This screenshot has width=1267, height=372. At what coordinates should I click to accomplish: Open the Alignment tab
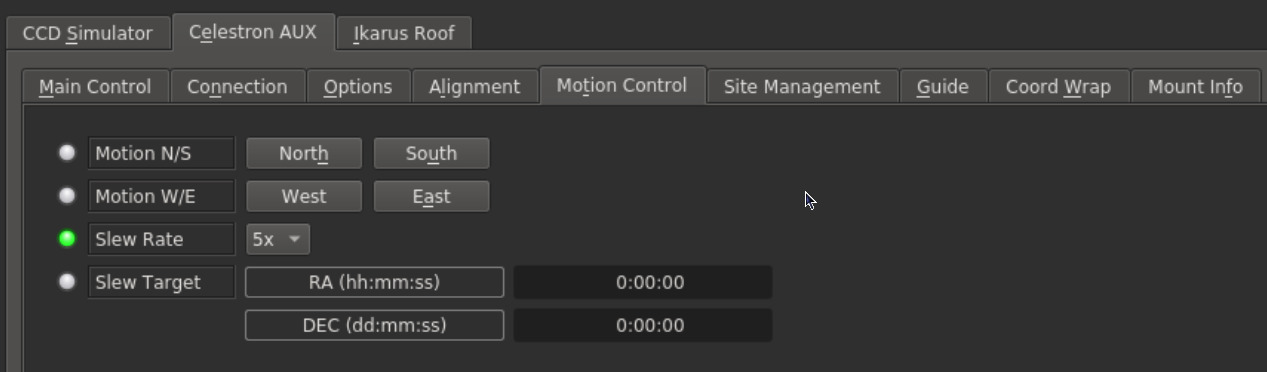(x=474, y=87)
